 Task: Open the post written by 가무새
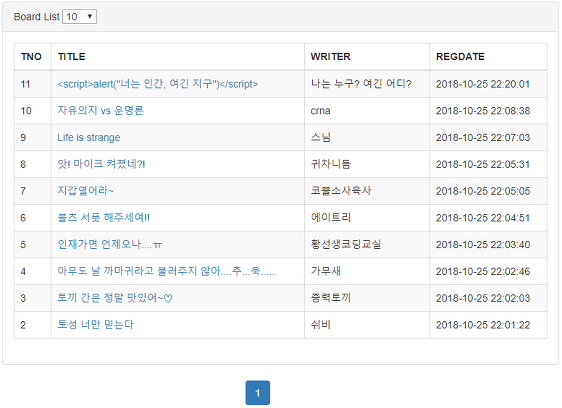point(166,271)
